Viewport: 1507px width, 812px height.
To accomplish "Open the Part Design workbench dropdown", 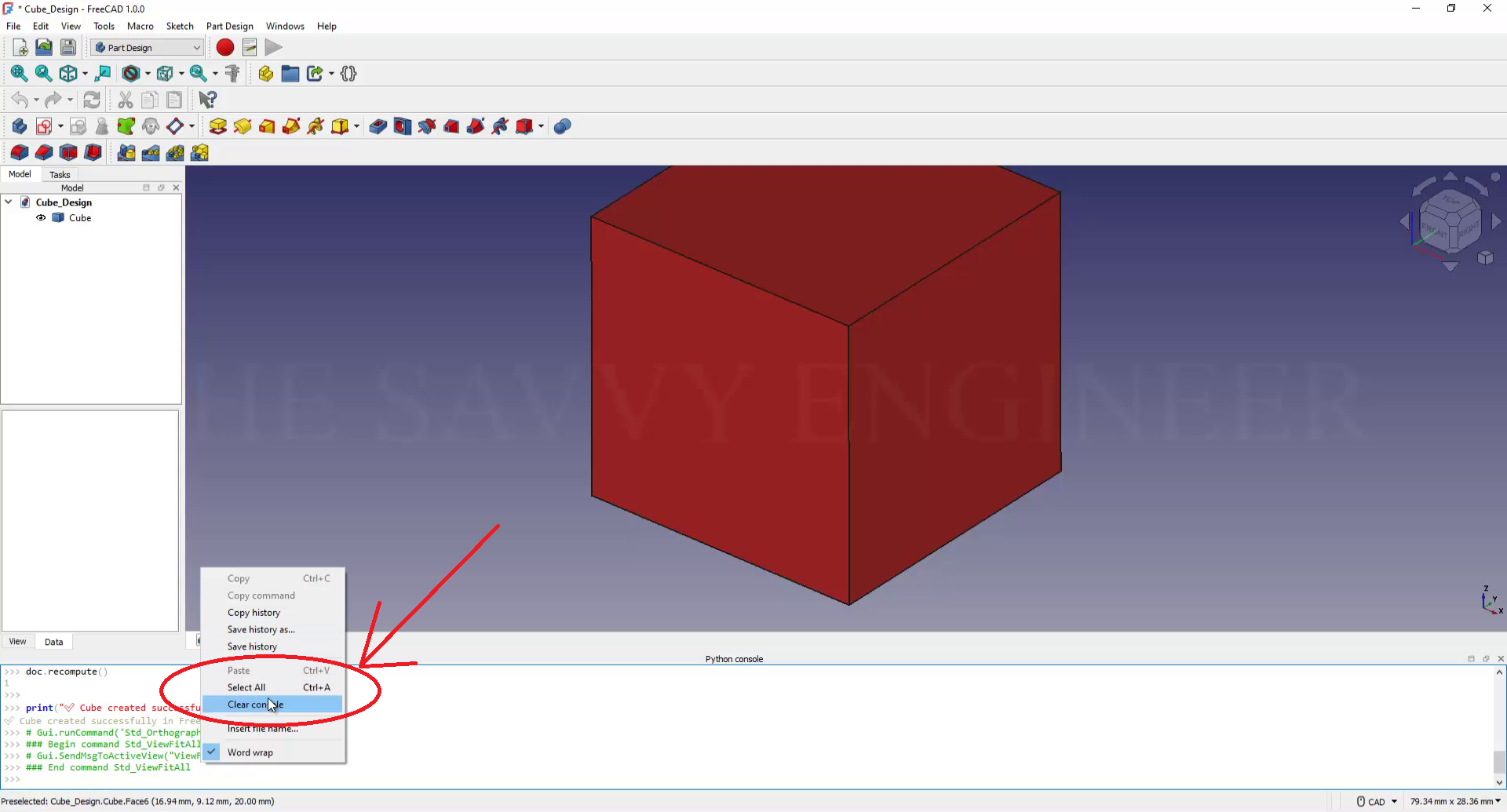I will 148,48.
